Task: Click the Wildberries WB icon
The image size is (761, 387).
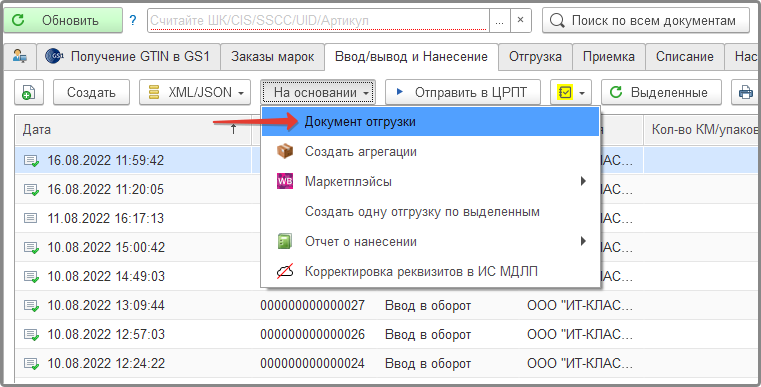Action: click(285, 182)
